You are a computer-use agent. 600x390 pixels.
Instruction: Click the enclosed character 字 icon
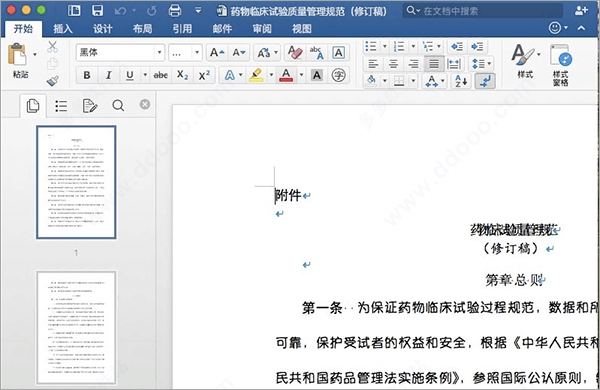tap(338, 75)
